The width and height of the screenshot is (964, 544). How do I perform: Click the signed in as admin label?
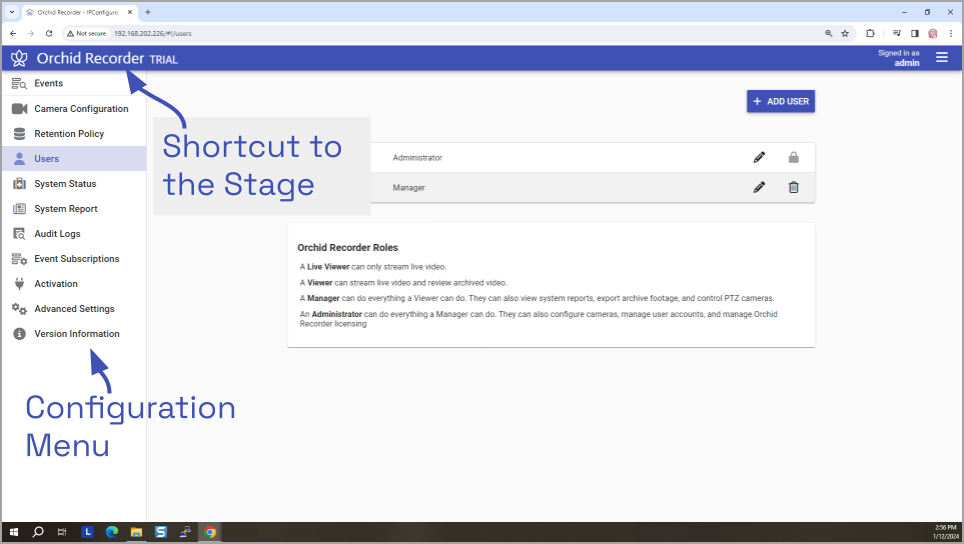pyautogui.click(x=898, y=58)
